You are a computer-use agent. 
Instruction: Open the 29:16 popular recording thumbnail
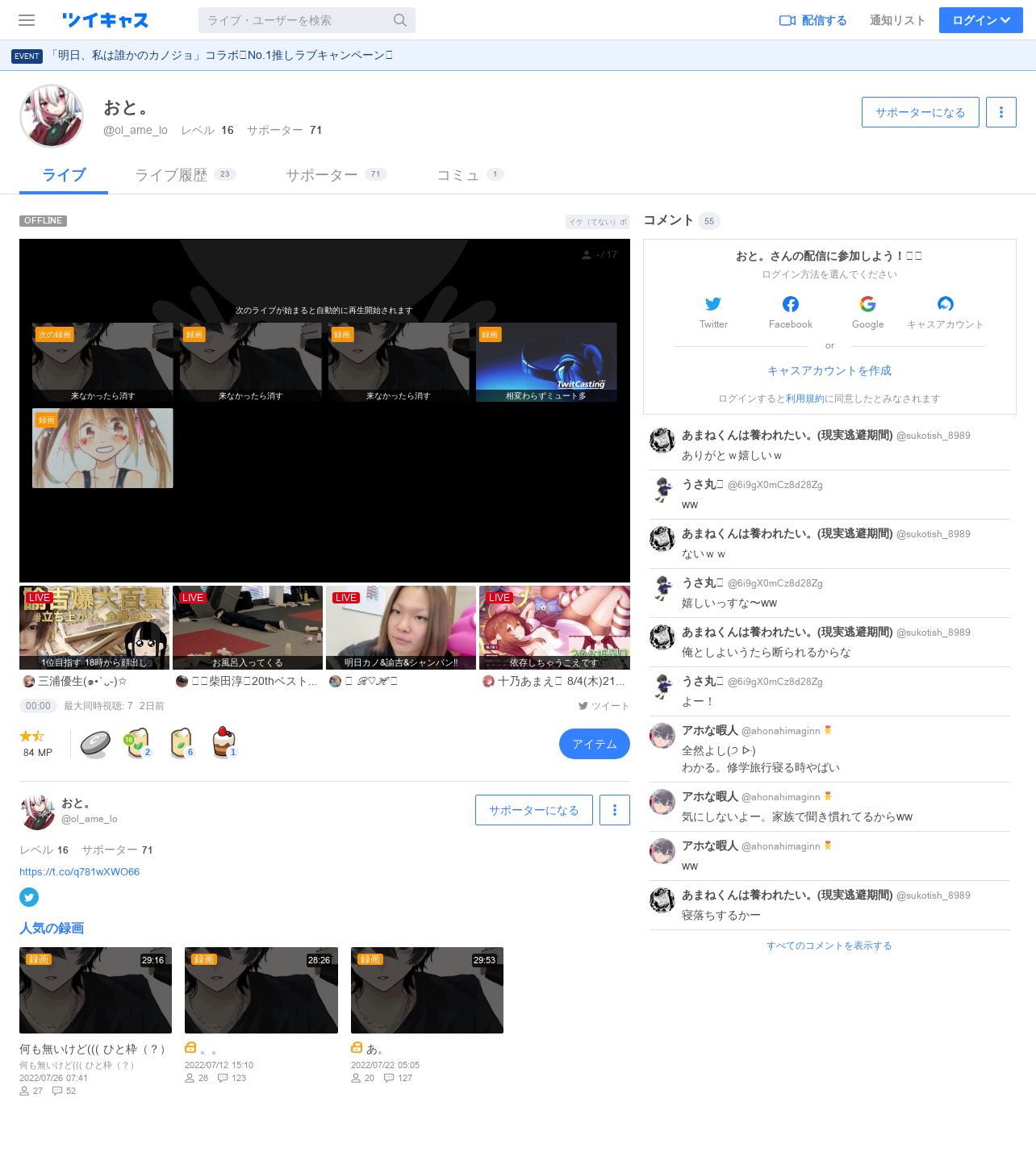[x=95, y=990]
